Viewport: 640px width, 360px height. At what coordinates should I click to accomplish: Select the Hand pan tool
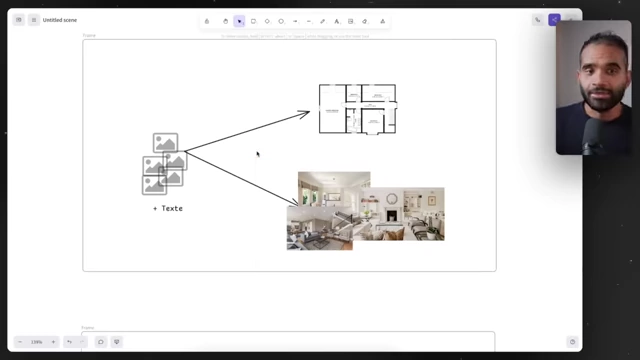point(225,21)
